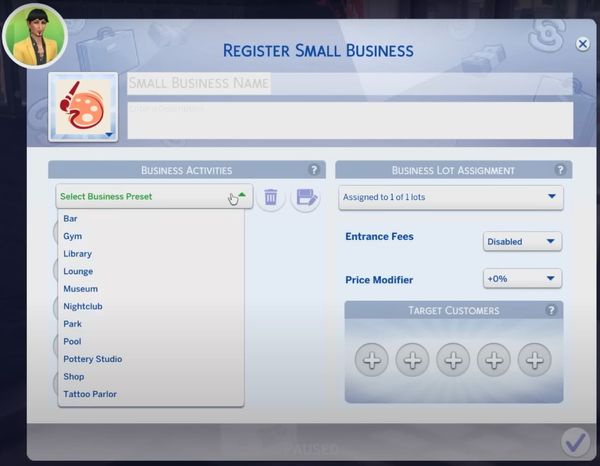The width and height of the screenshot is (600, 466).
Task: Select Bar from the preset list
Action: point(71,219)
